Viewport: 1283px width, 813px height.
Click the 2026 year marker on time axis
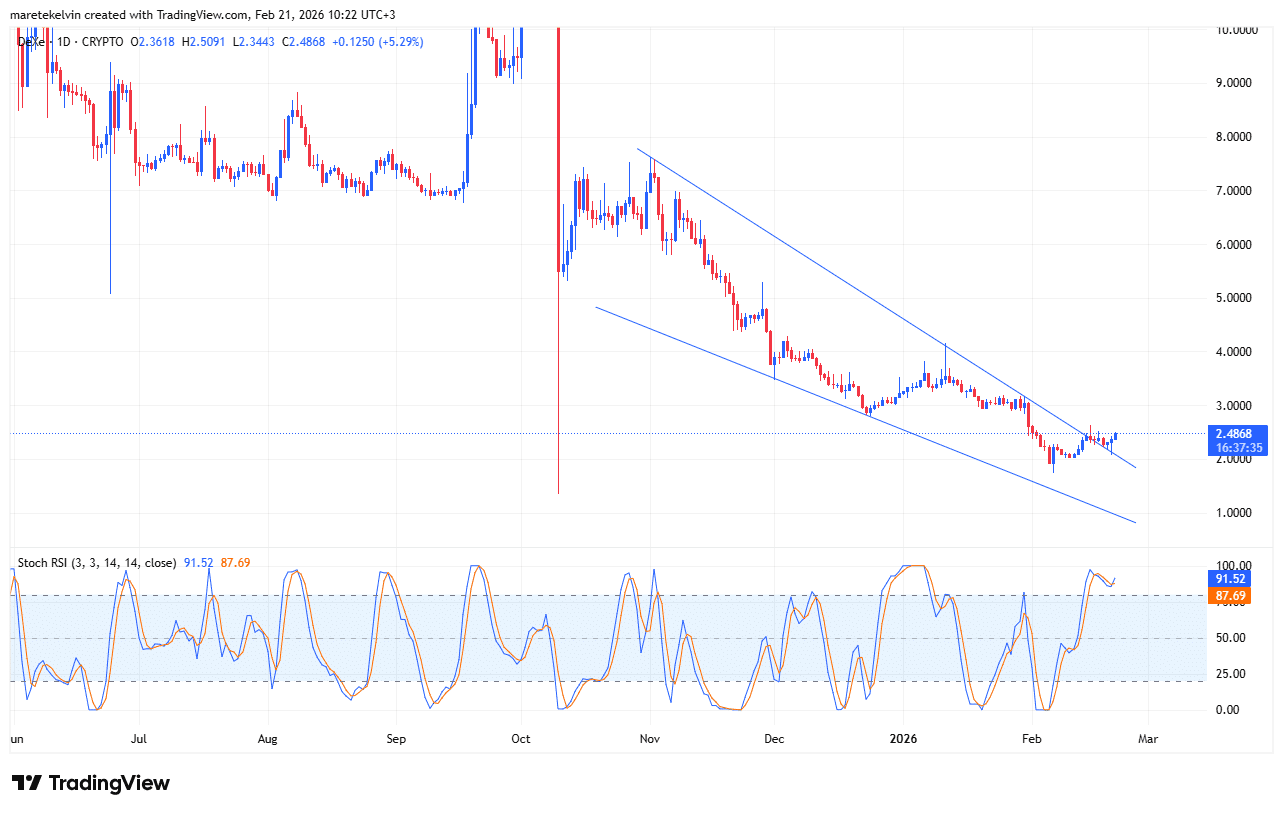[902, 740]
